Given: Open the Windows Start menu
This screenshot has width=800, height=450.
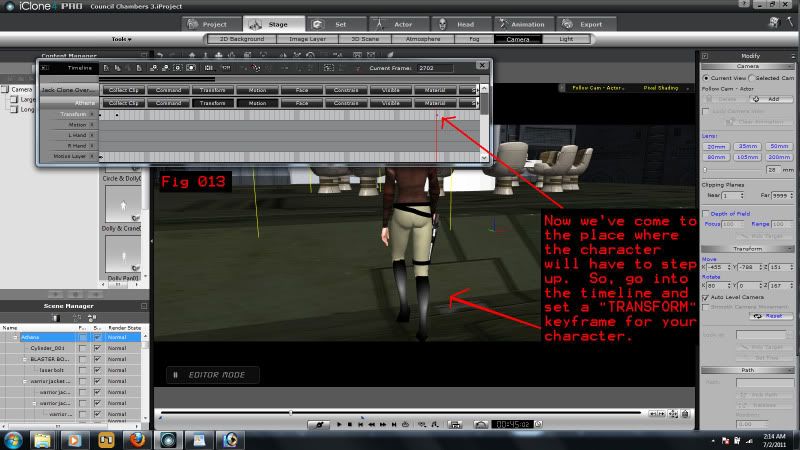Looking at the screenshot, I should (13, 440).
